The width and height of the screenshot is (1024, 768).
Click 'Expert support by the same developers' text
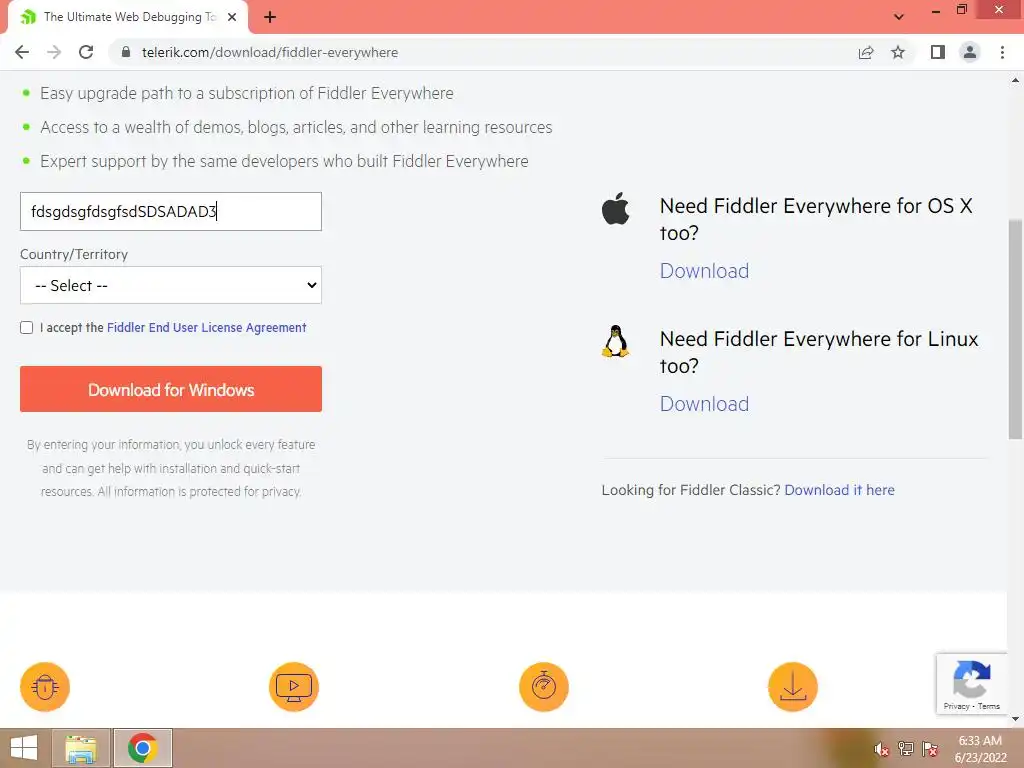click(284, 161)
